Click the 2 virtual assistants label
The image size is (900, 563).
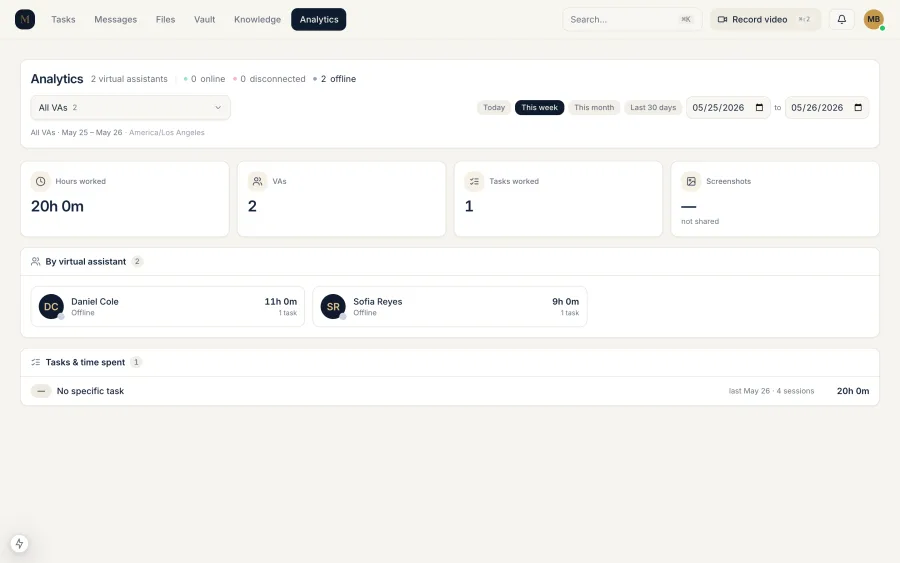tap(129, 79)
